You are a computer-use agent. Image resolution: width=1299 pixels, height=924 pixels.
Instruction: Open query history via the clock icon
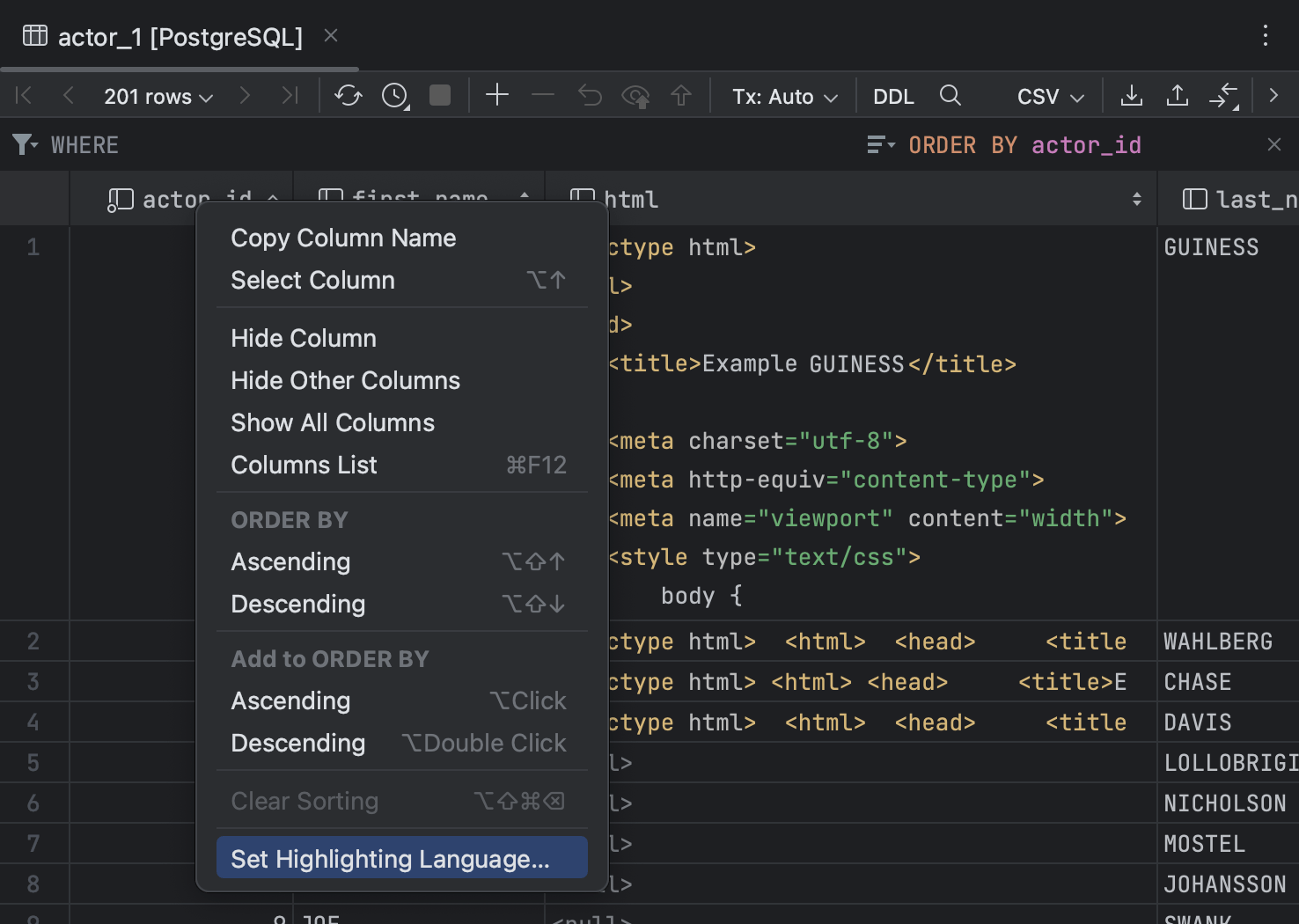click(x=393, y=95)
